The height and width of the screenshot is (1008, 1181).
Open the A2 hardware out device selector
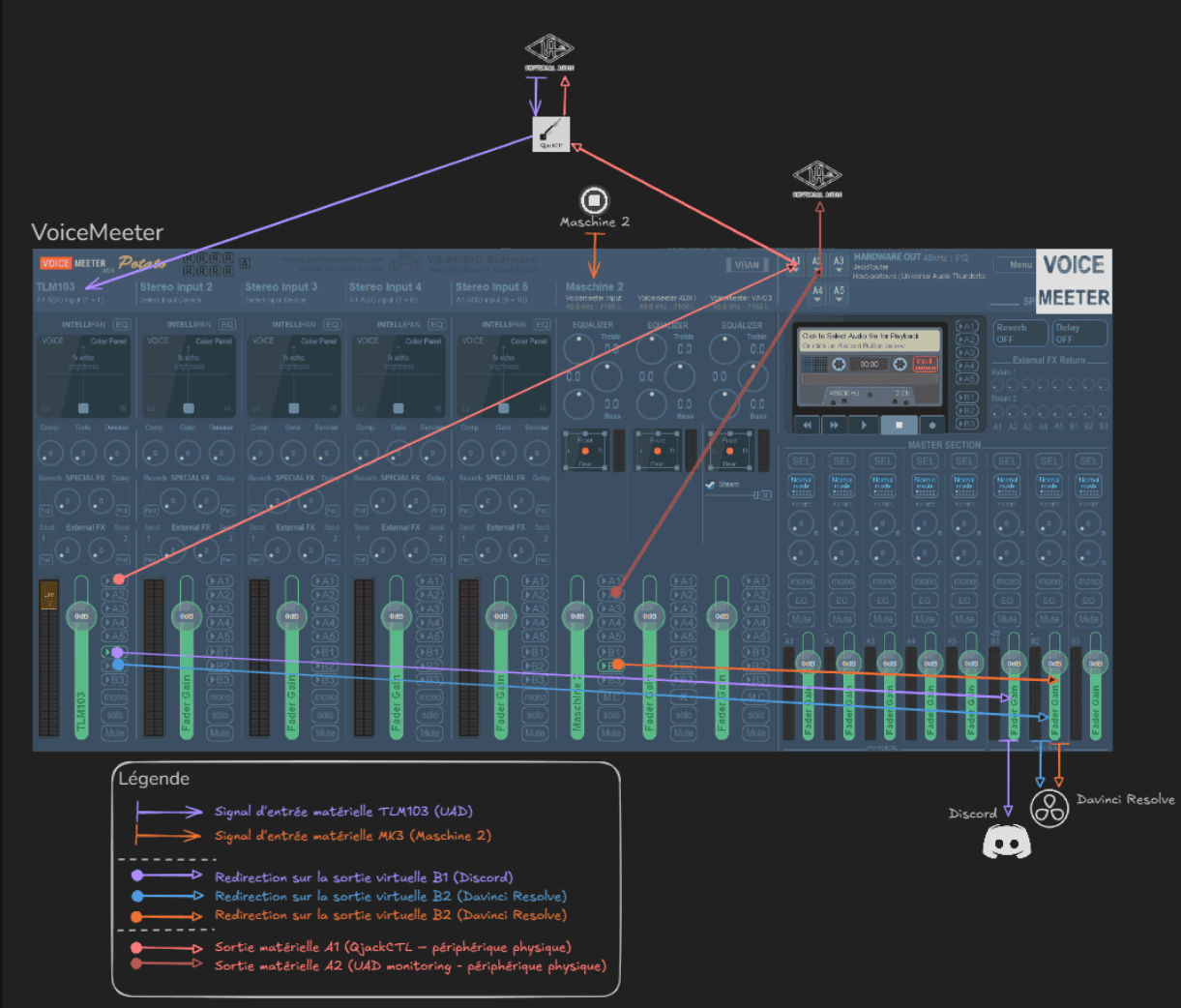817,266
